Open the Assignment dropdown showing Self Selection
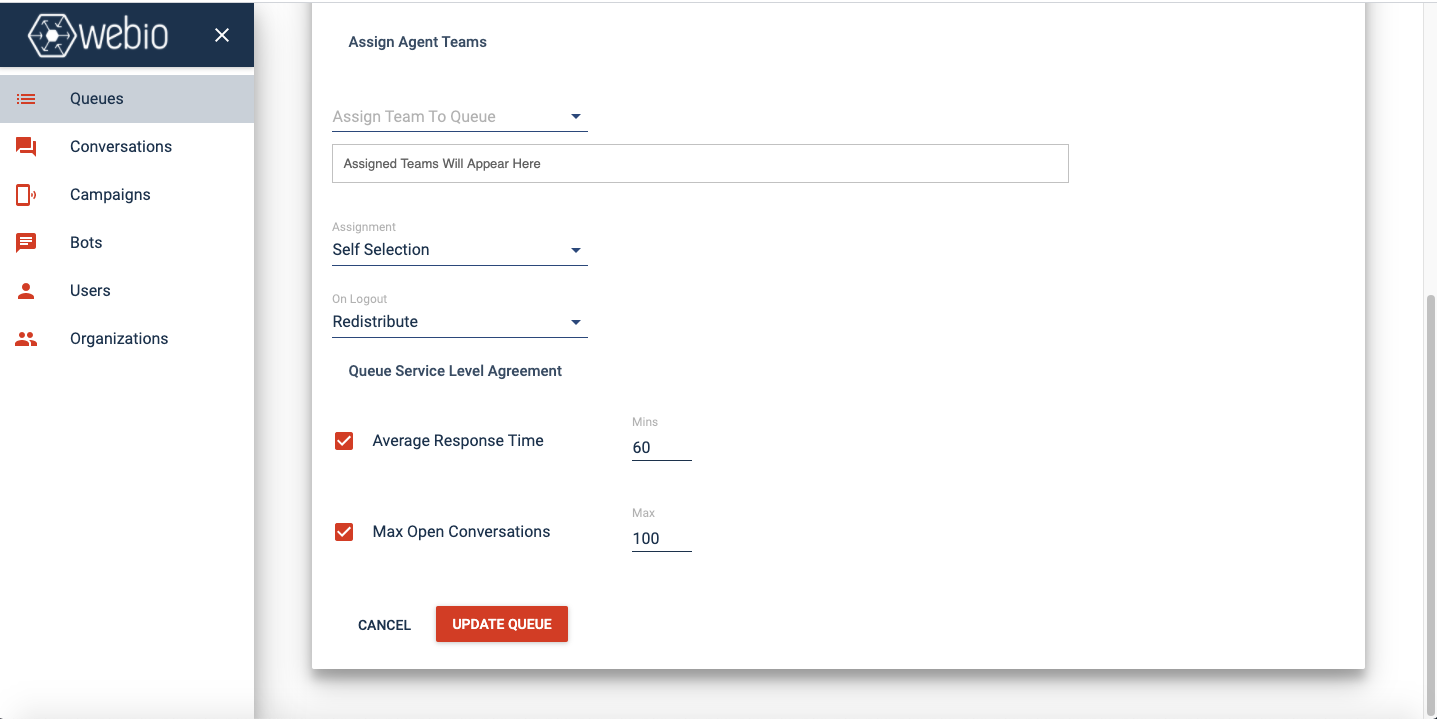The width and height of the screenshot is (1437, 719). coord(460,250)
